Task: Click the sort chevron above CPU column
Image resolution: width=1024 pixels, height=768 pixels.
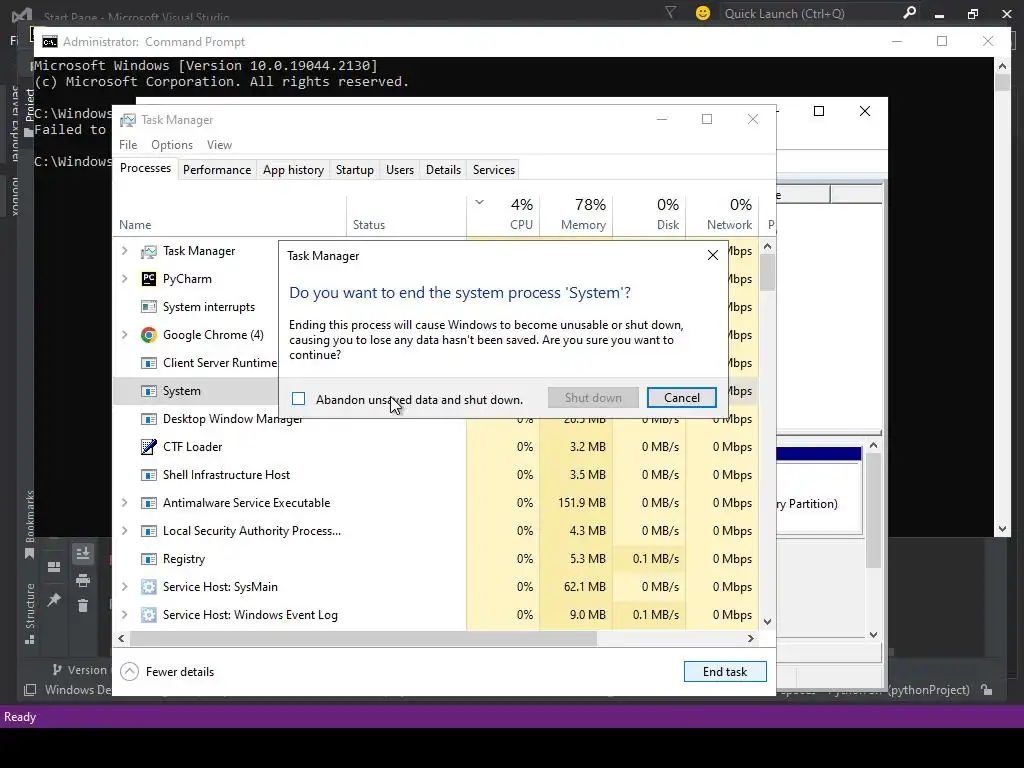Action: point(479,202)
